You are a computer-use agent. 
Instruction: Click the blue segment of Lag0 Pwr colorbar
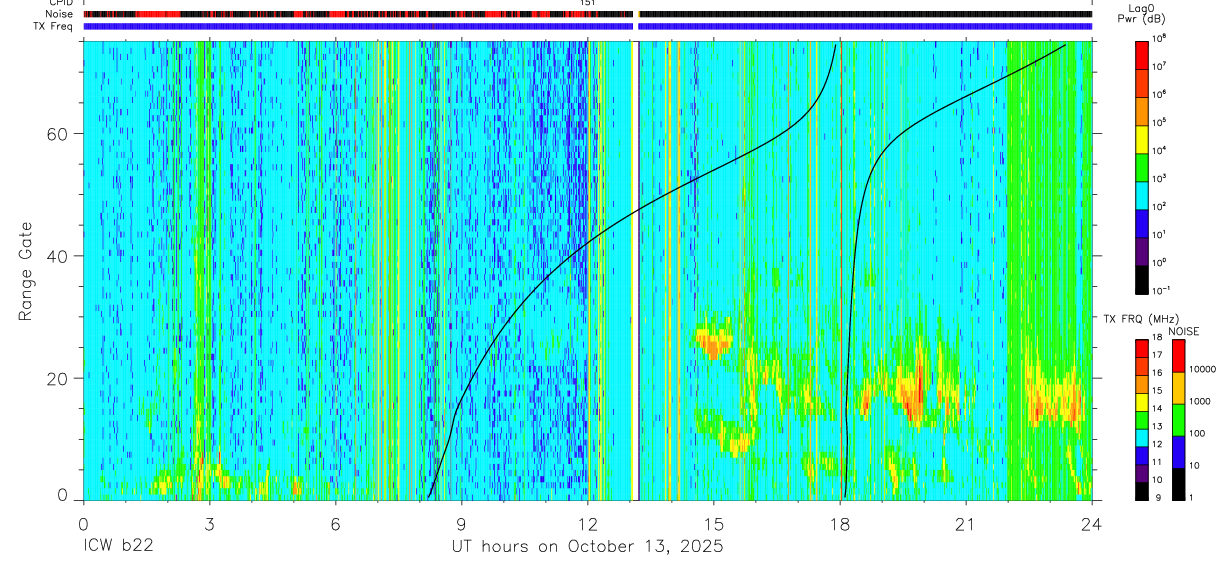point(1141,222)
